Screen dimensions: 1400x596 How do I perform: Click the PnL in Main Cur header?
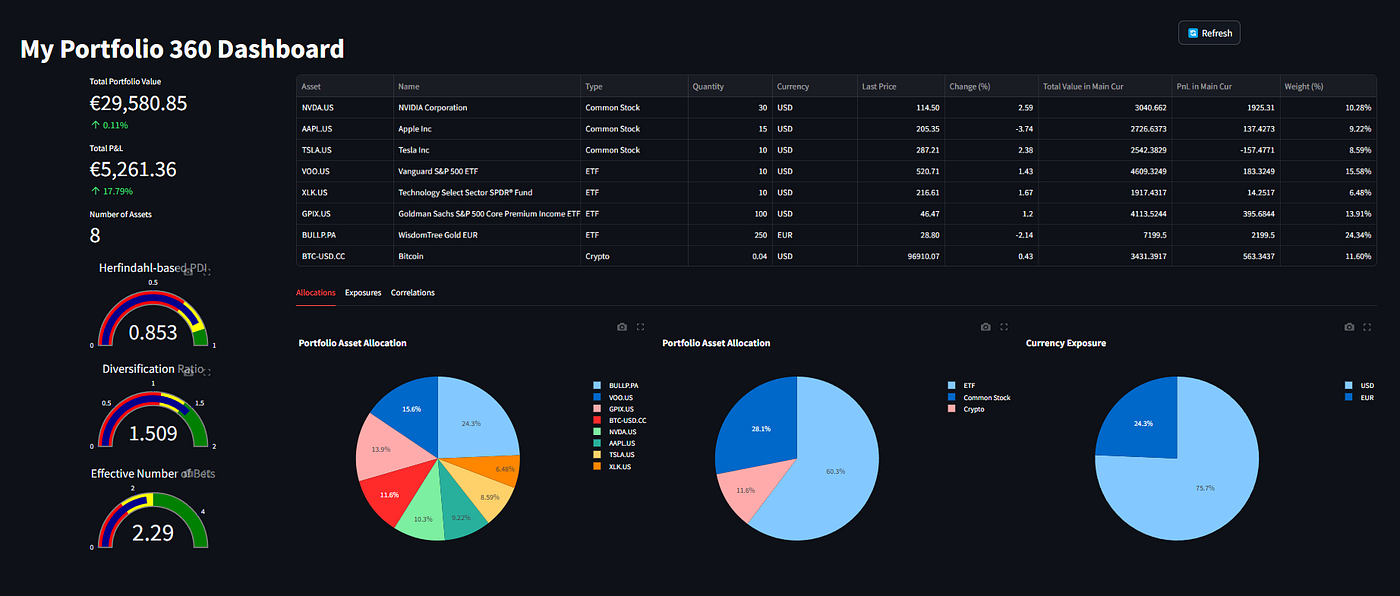click(1226, 86)
